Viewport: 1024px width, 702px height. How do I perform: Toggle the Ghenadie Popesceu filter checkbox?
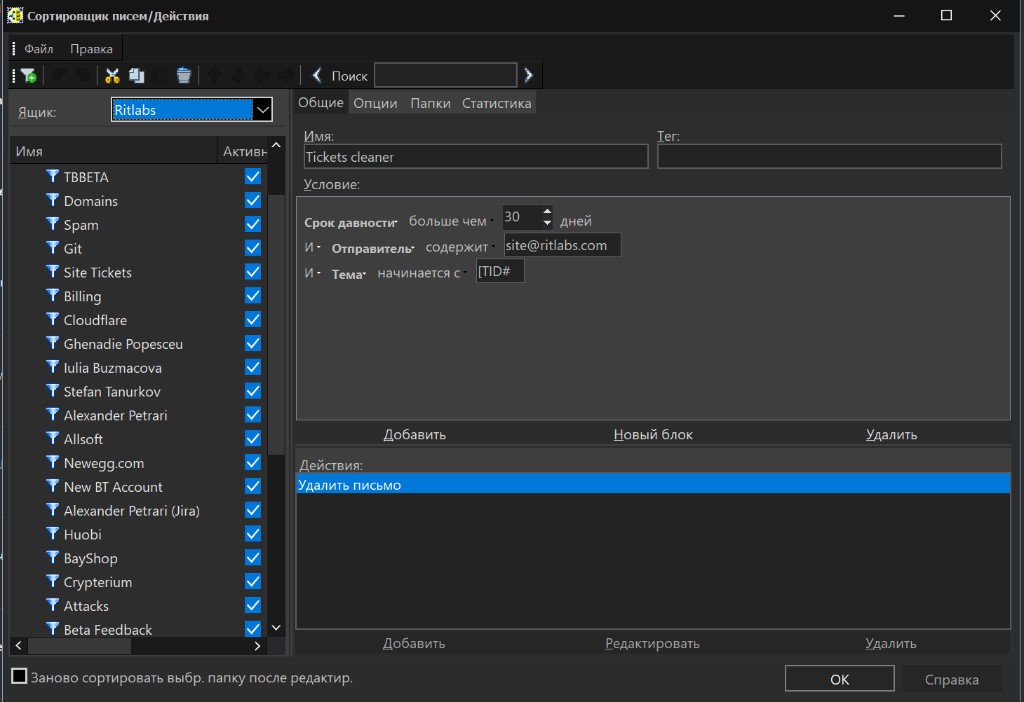click(253, 343)
